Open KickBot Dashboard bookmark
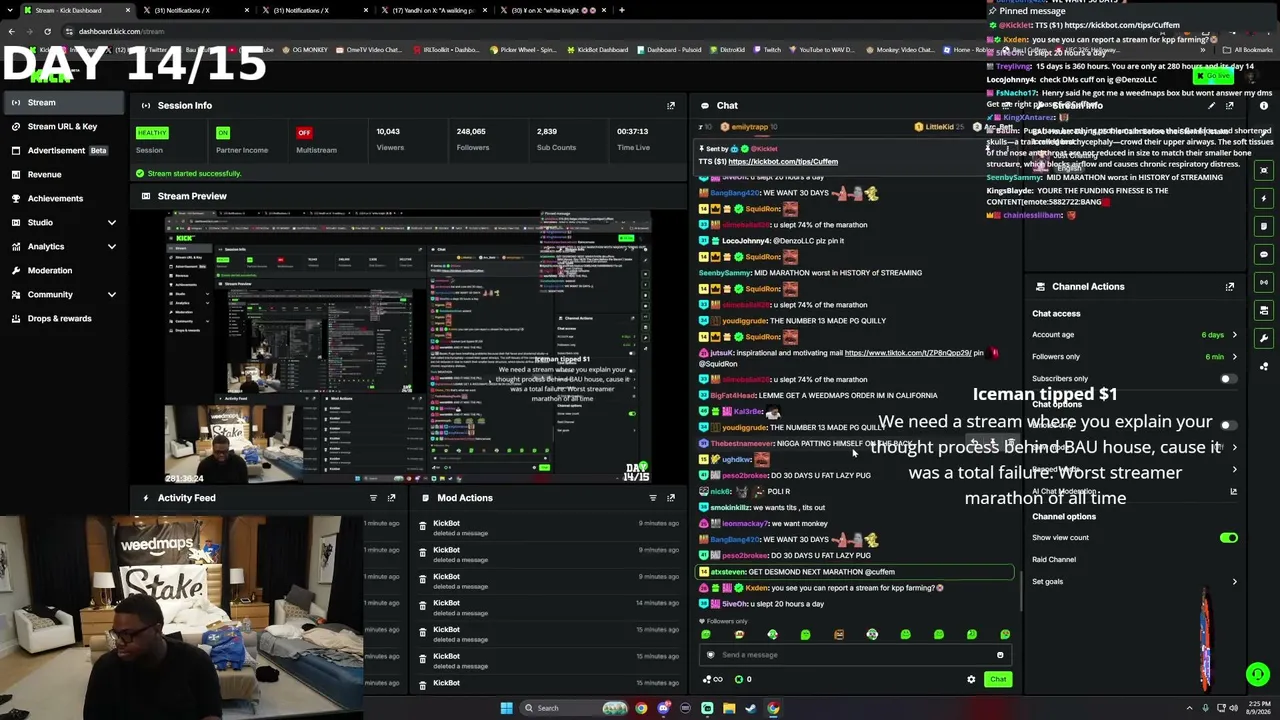 pyautogui.click(x=598, y=50)
